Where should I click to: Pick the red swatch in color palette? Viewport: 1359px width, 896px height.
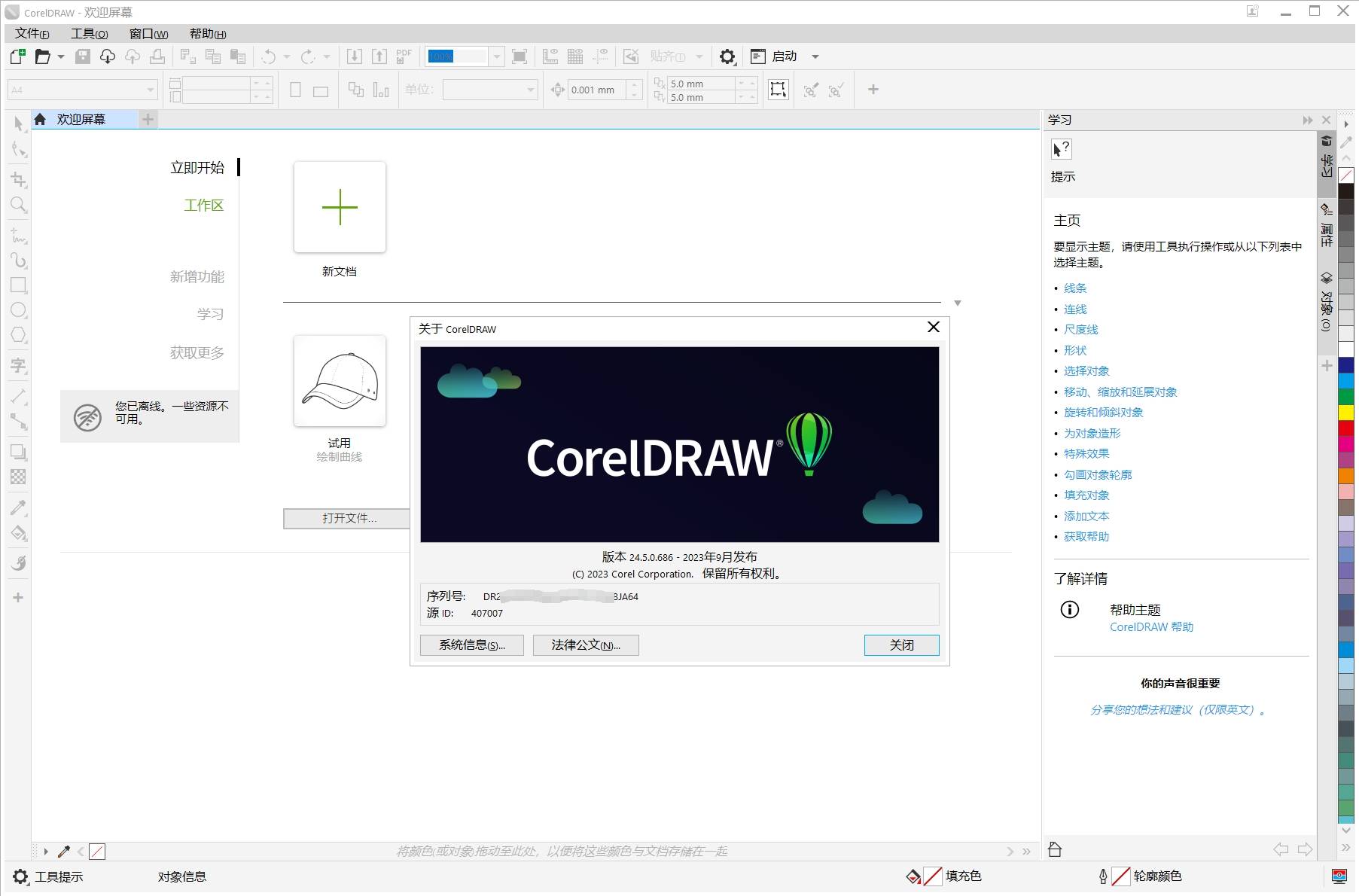click(x=1345, y=428)
